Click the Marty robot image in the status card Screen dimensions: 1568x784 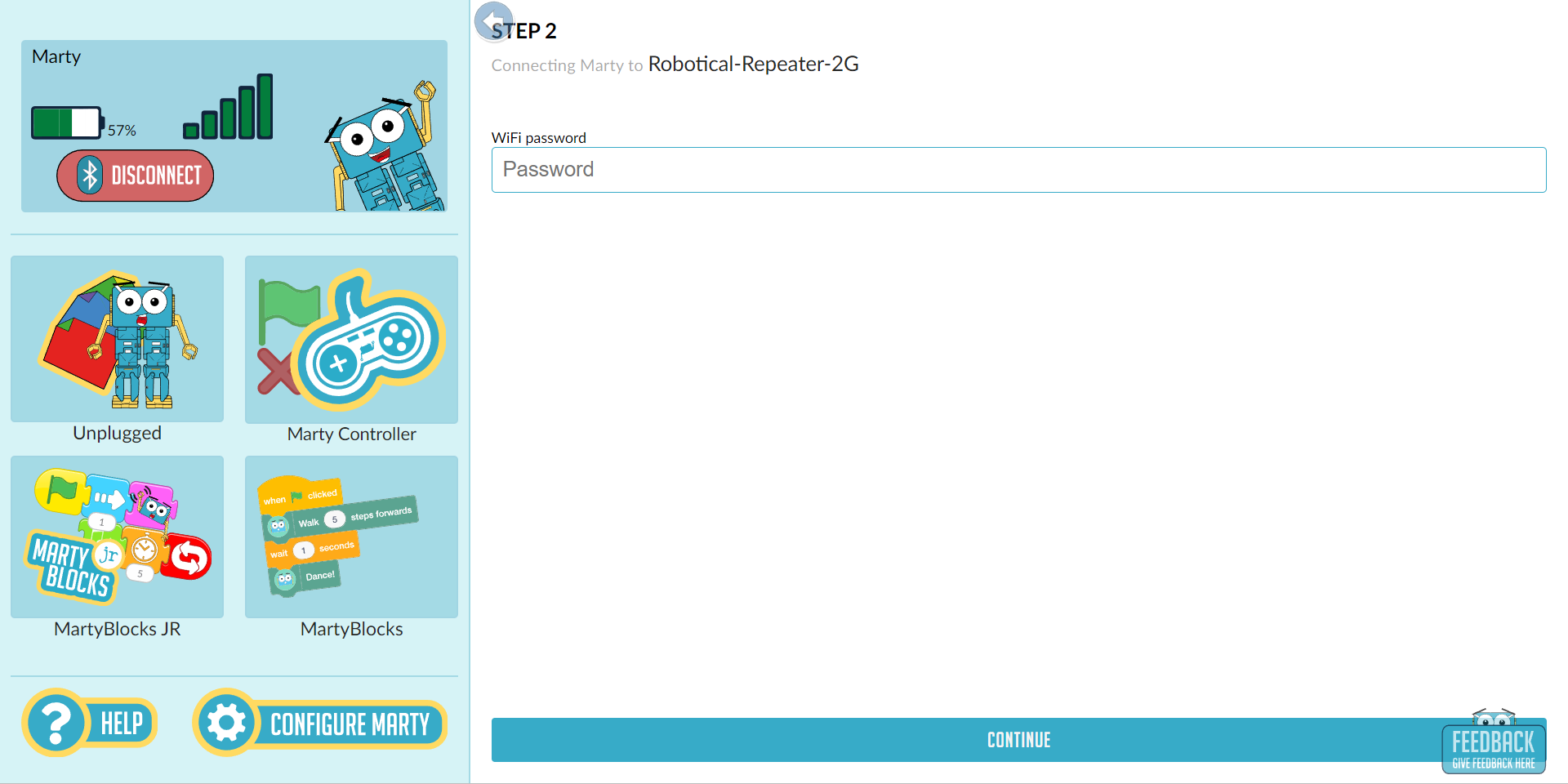pos(385,146)
